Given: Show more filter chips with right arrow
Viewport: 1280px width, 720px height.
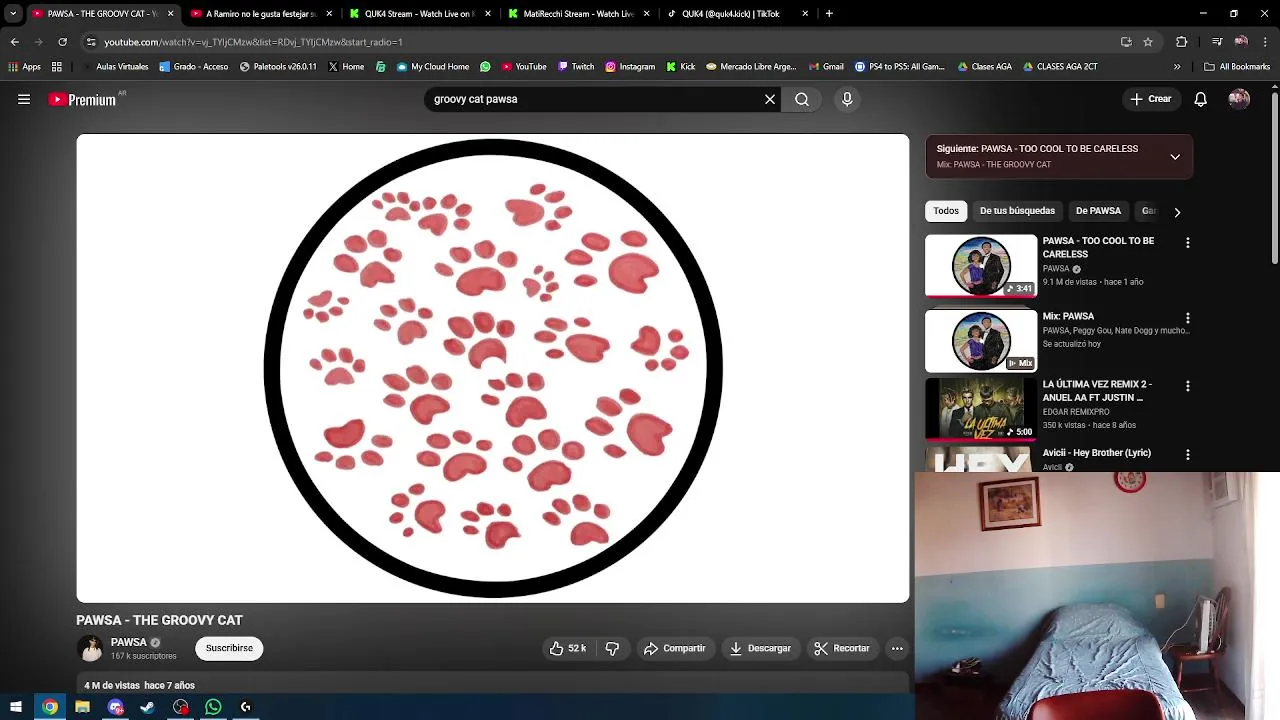Looking at the screenshot, I should coord(1177,212).
